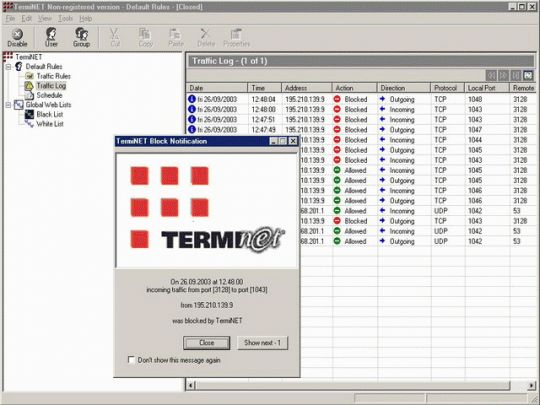Click the 12:47:51 time cell
This screenshot has width=540, height=405.
264,120
